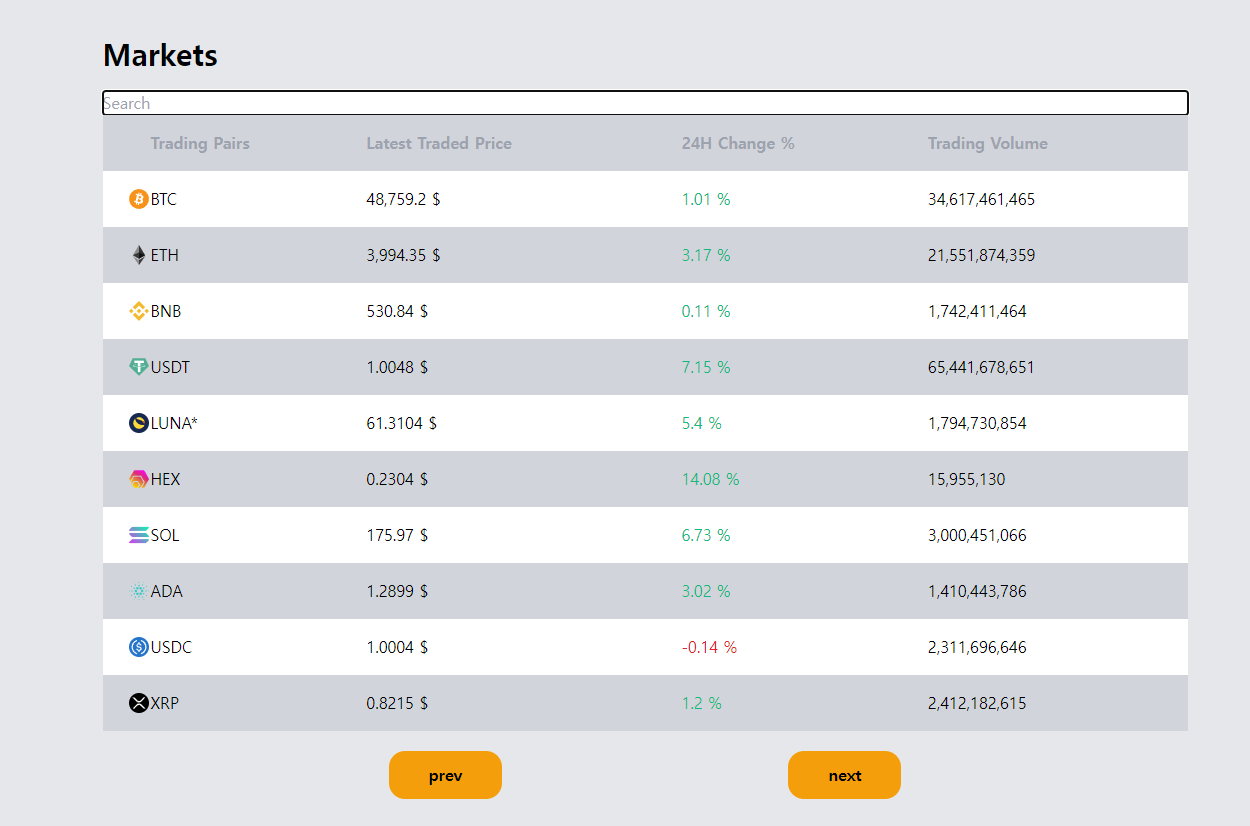Click USDC price 1.0004 $
The height and width of the screenshot is (826, 1250).
tap(397, 647)
